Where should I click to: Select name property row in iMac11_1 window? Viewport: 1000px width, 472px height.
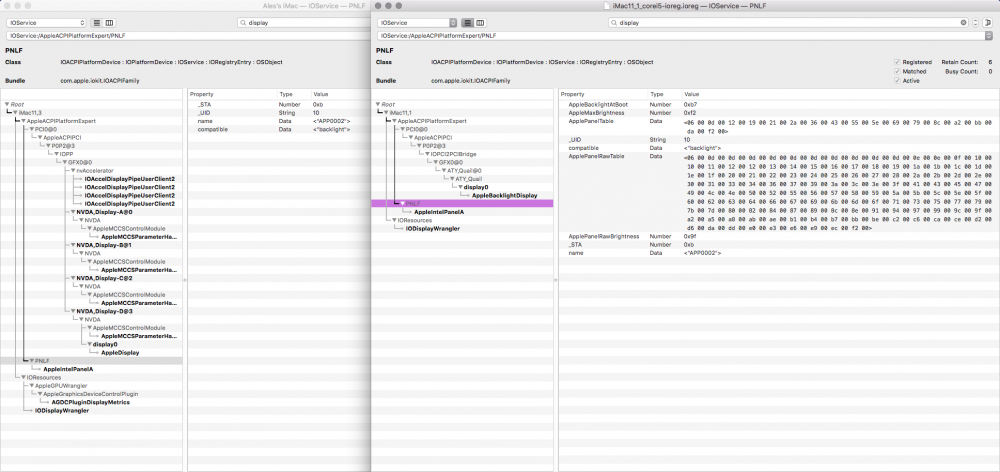pyautogui.click(x=778, y=253)
